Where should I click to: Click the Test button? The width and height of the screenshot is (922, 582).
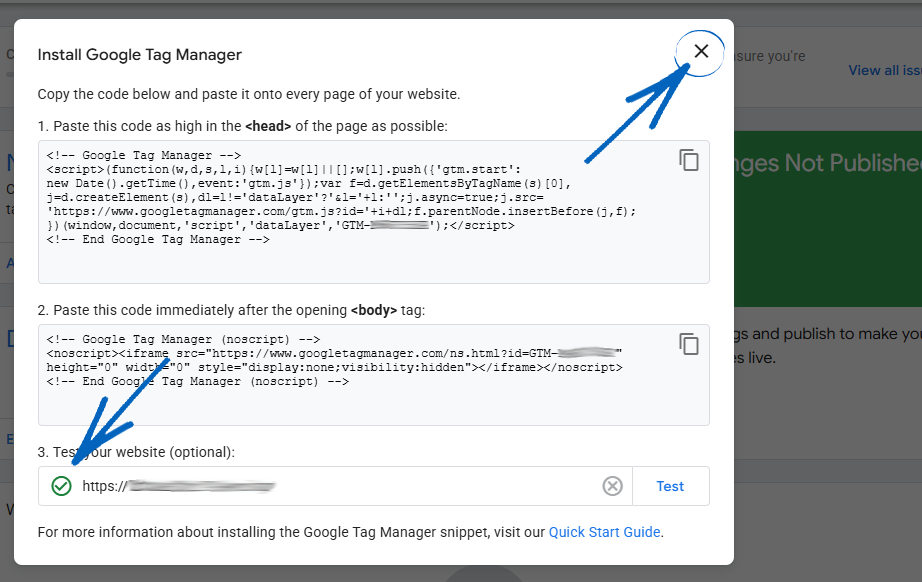670,486
